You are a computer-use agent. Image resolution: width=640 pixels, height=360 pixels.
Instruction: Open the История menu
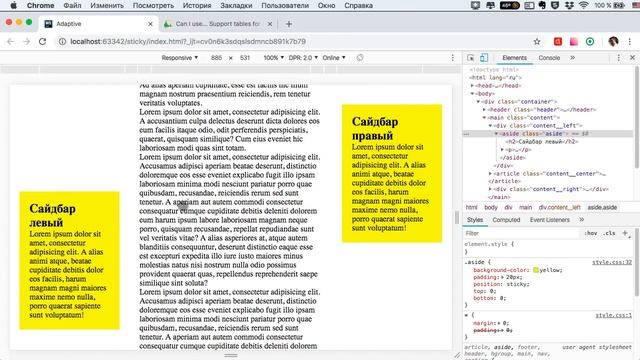pos(197,5)
